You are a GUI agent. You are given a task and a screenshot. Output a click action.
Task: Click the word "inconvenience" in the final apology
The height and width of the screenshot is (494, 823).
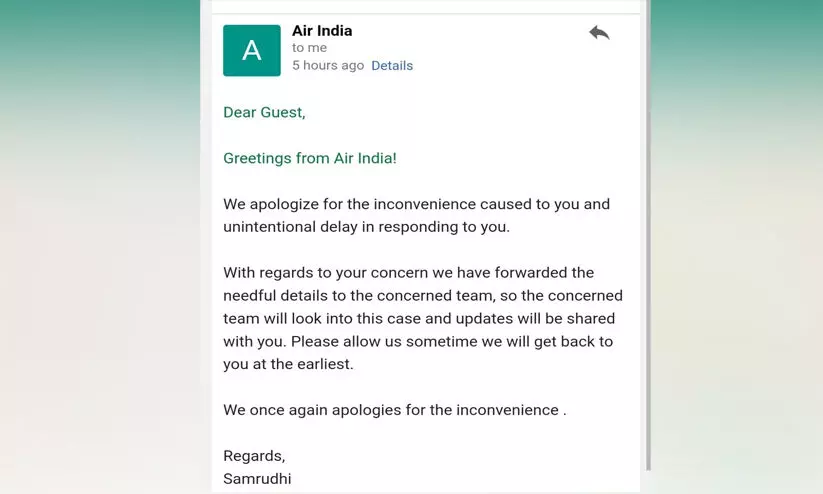(x=508, y=410)
